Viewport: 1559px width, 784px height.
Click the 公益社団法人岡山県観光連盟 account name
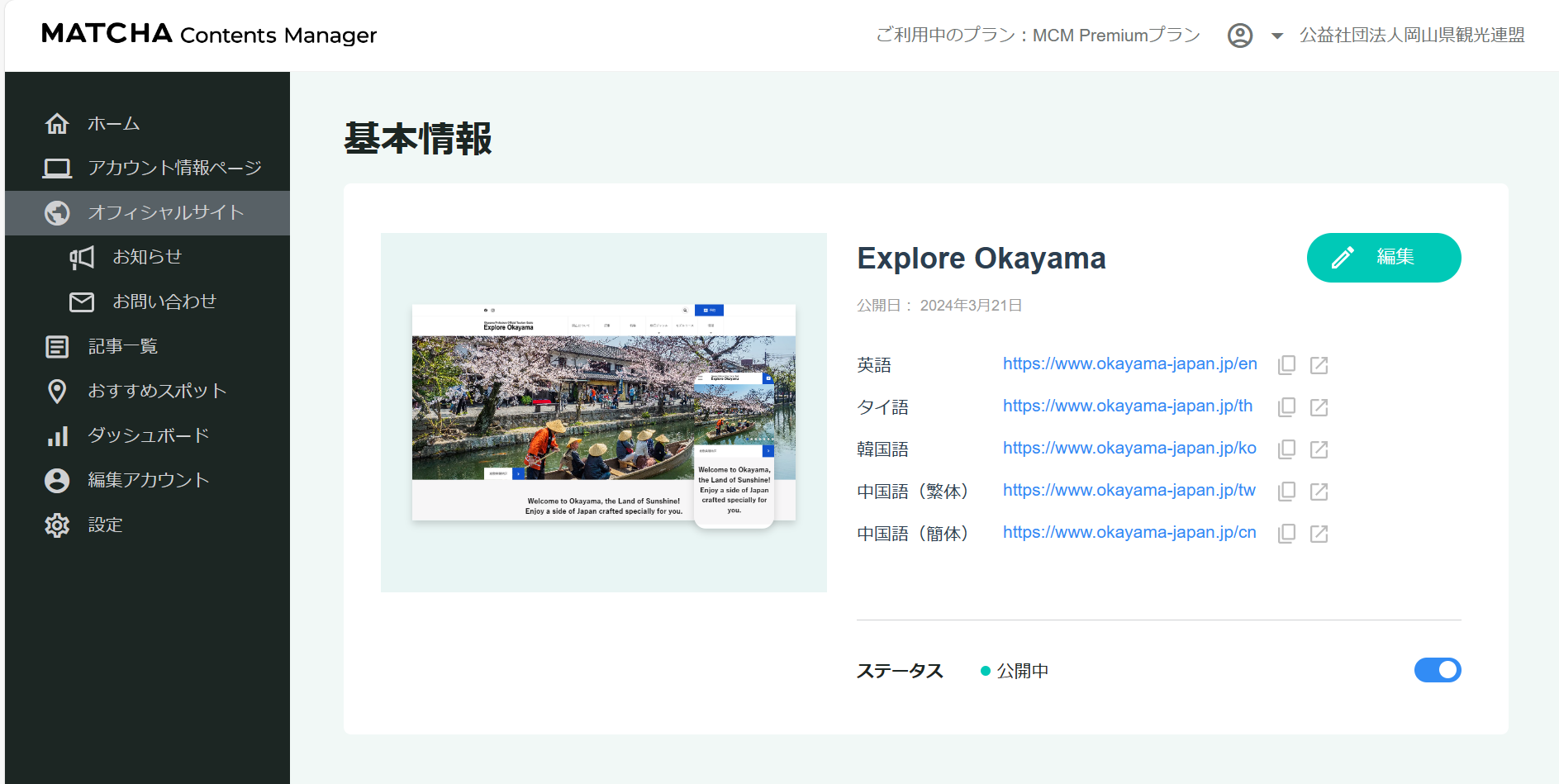[1412, 36]
